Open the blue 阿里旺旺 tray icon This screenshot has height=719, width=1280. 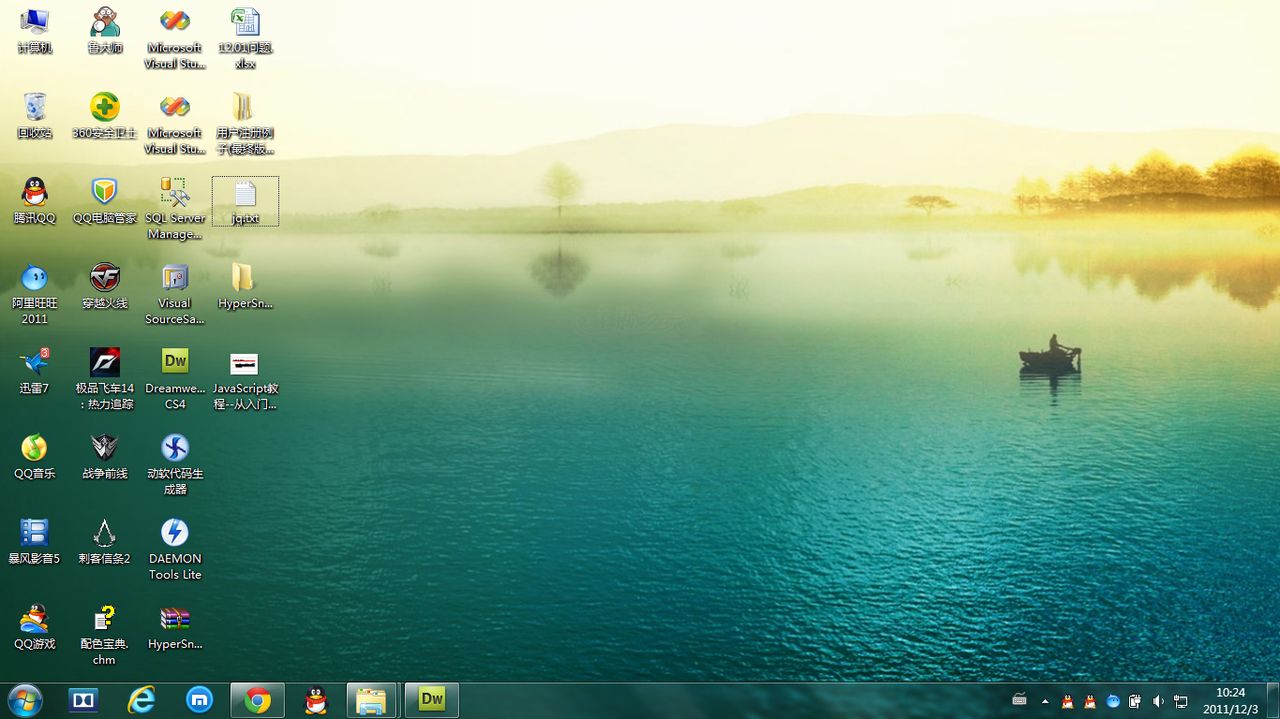pos(1113,701)
